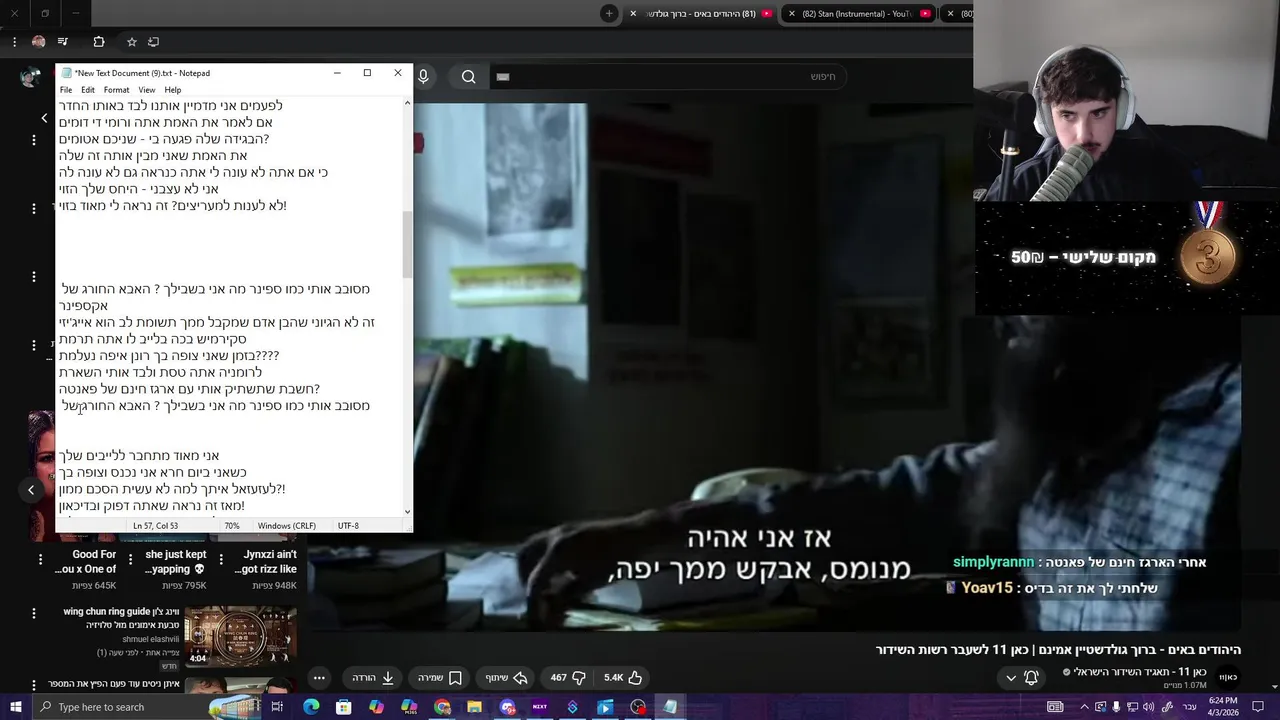Click the 70% zoom indicator in Notepad status bar
Viewport: 1280px width, 720px height.
(232, 526)
